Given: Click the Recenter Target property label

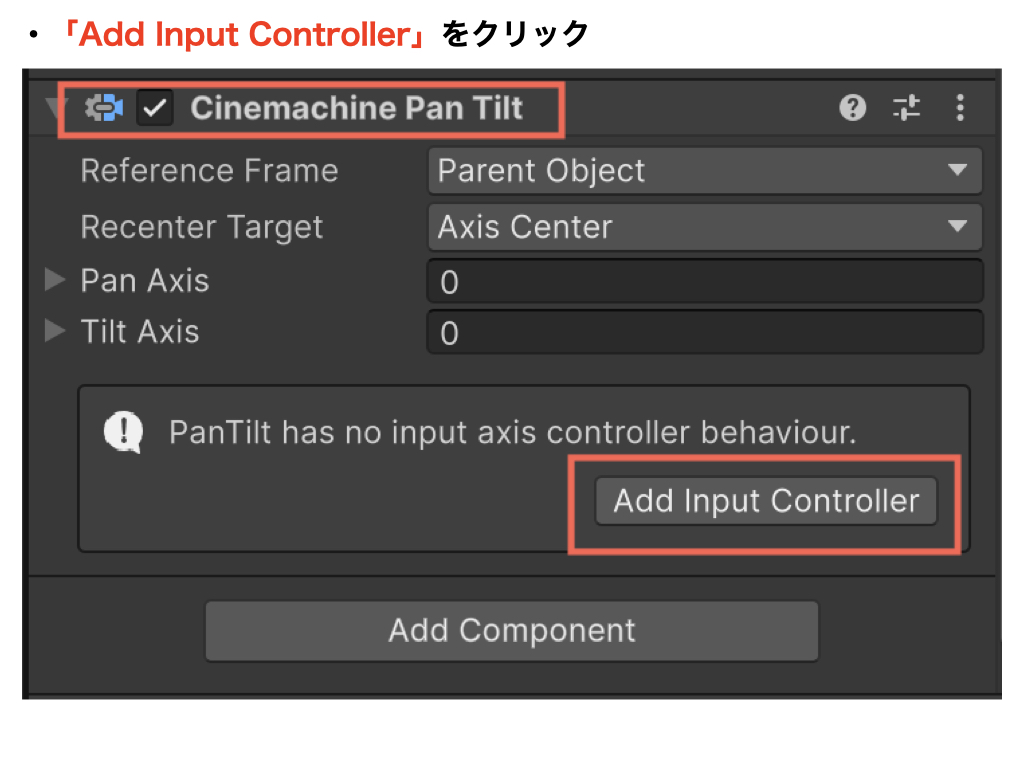Looking at the screenshot, I should click(x=202, y=227).
